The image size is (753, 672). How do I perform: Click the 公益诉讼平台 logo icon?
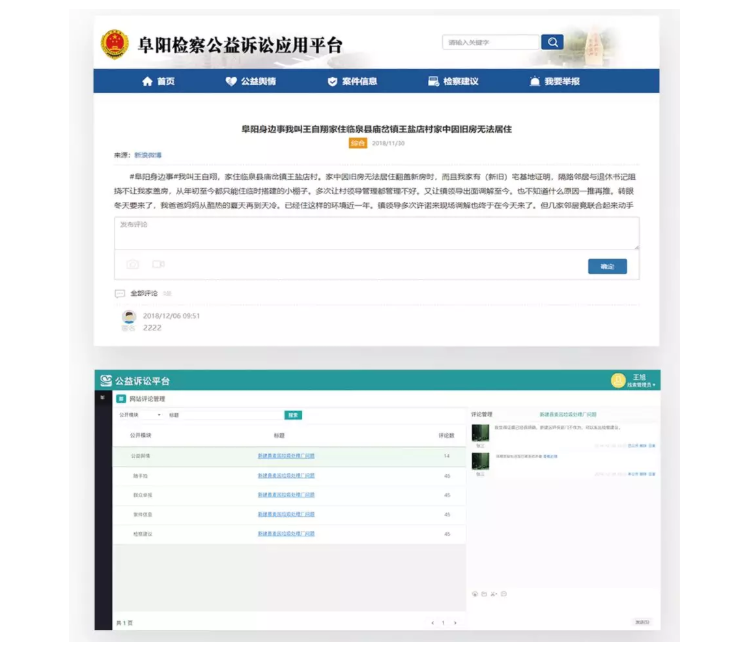(104, 381)
